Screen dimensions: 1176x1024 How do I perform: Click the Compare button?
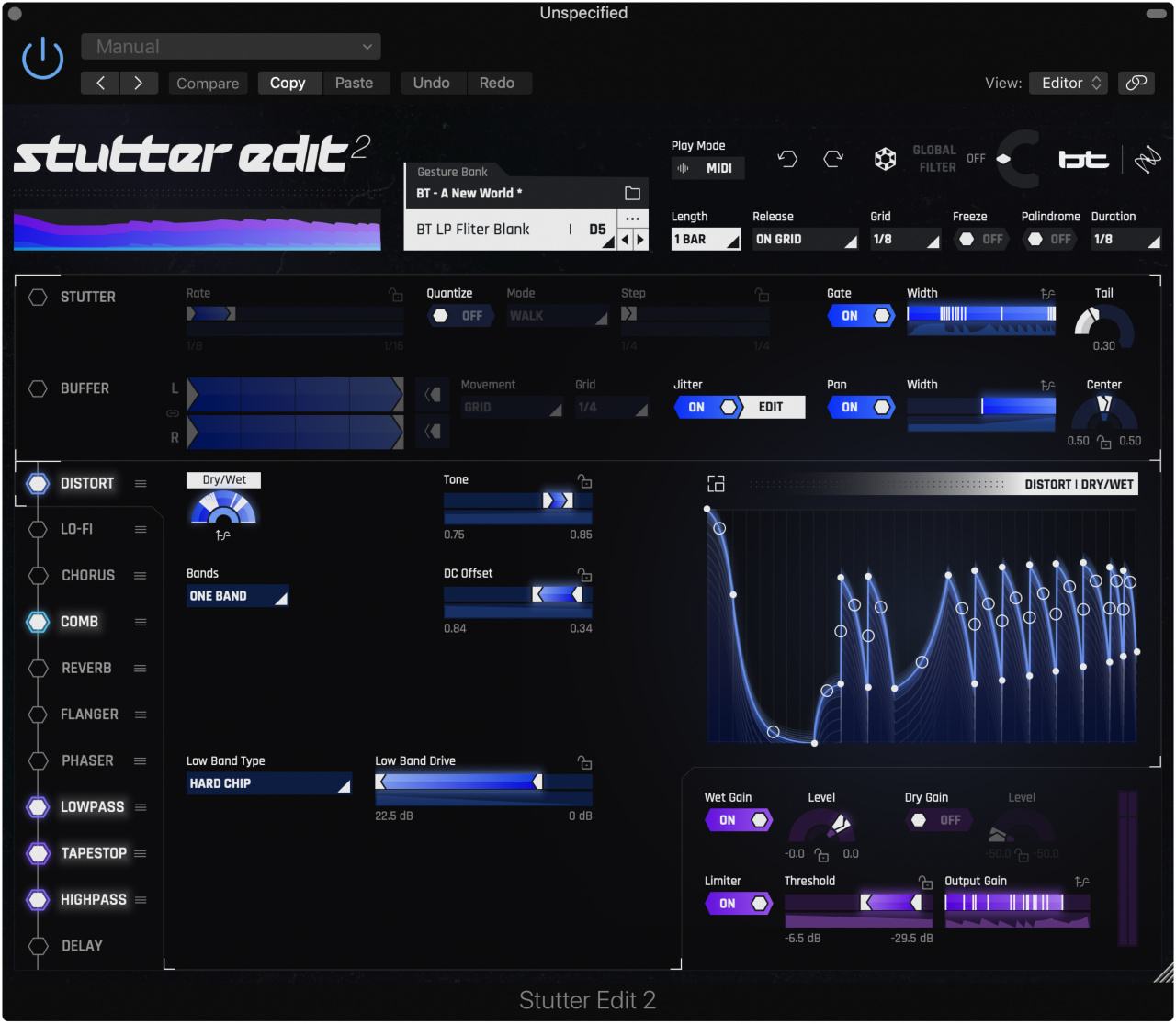click(208, 83)
